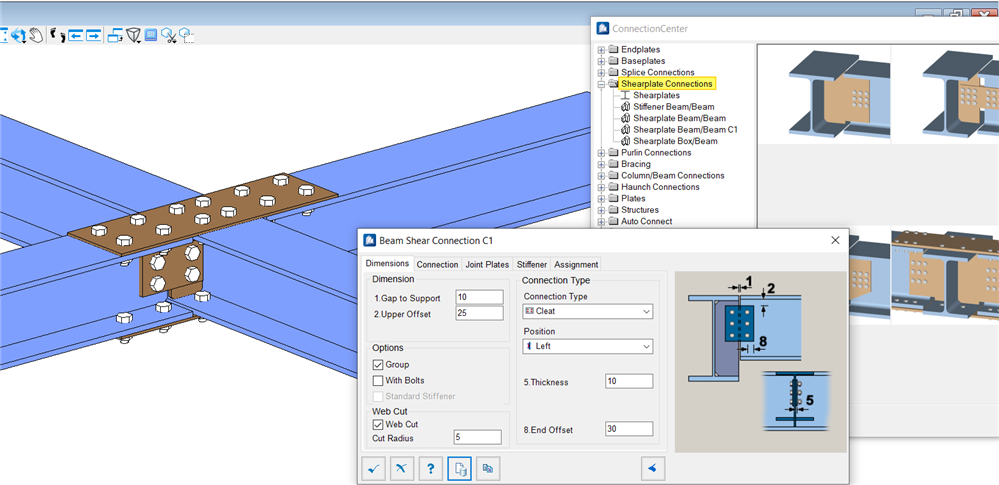Select the pan hand tool
The image size is (999, 485).
coord(36,35)
